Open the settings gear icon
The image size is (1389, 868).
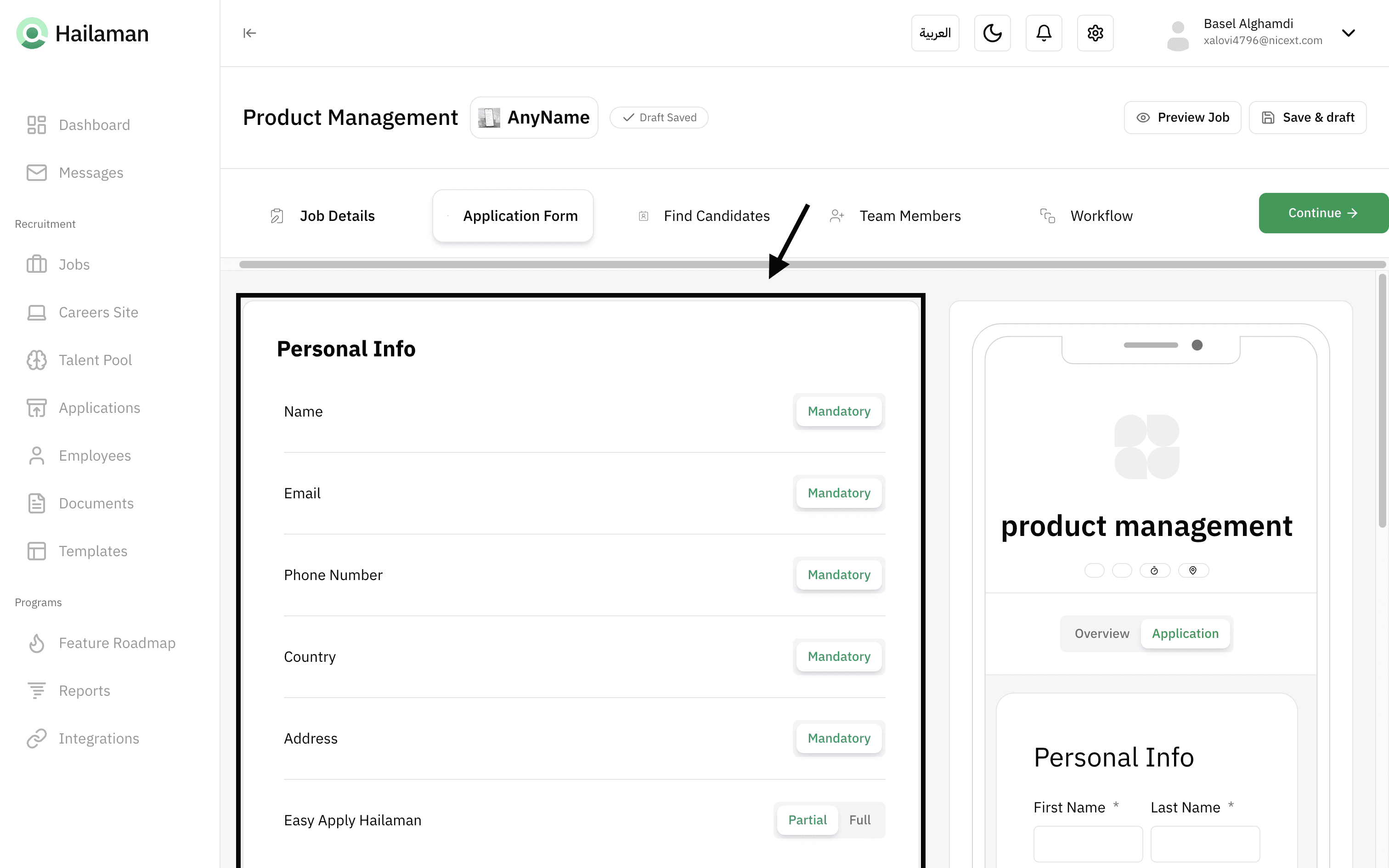[x=1095, y=33]
